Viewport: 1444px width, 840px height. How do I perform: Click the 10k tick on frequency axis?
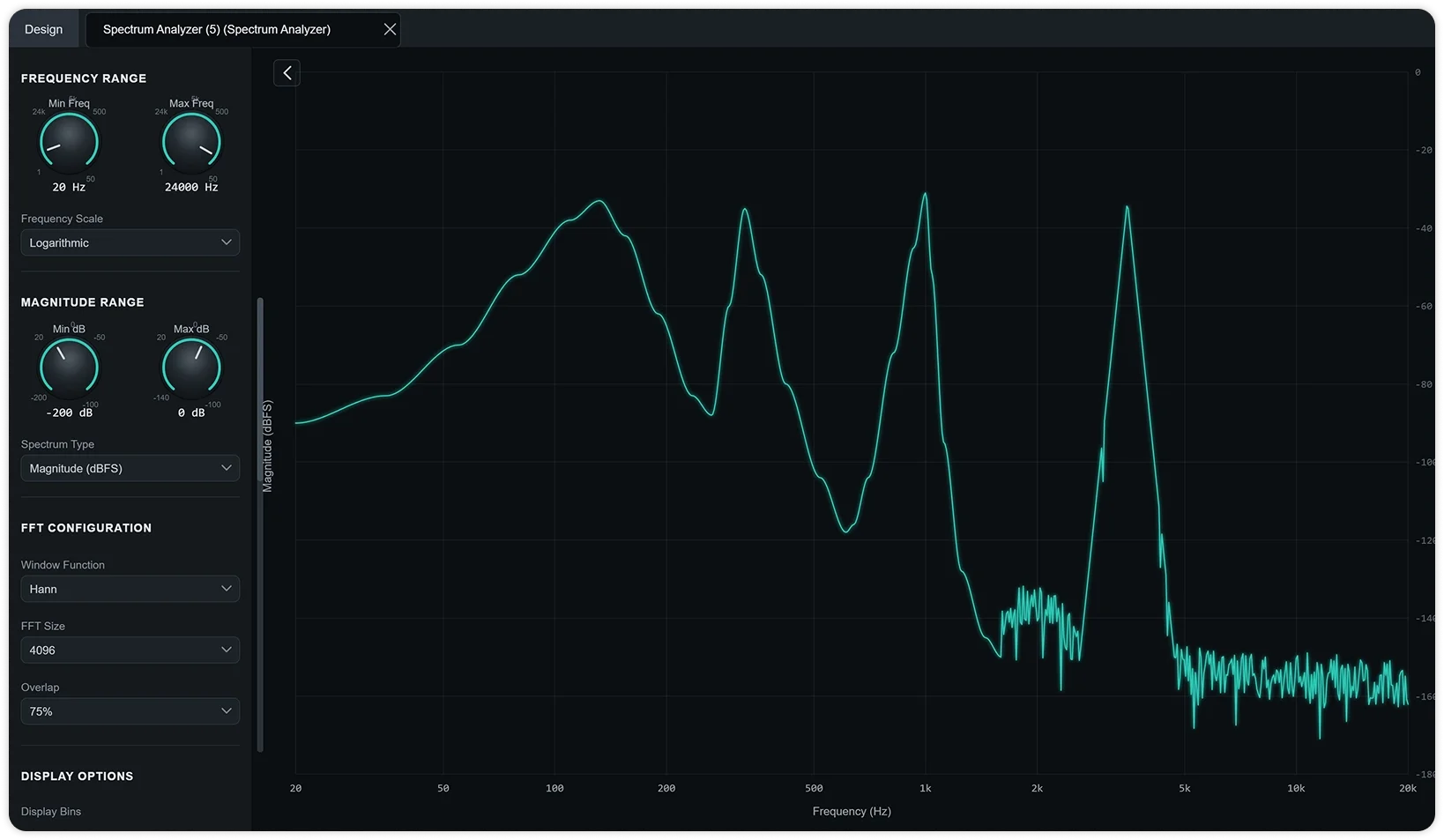(x=1296, y=789)
